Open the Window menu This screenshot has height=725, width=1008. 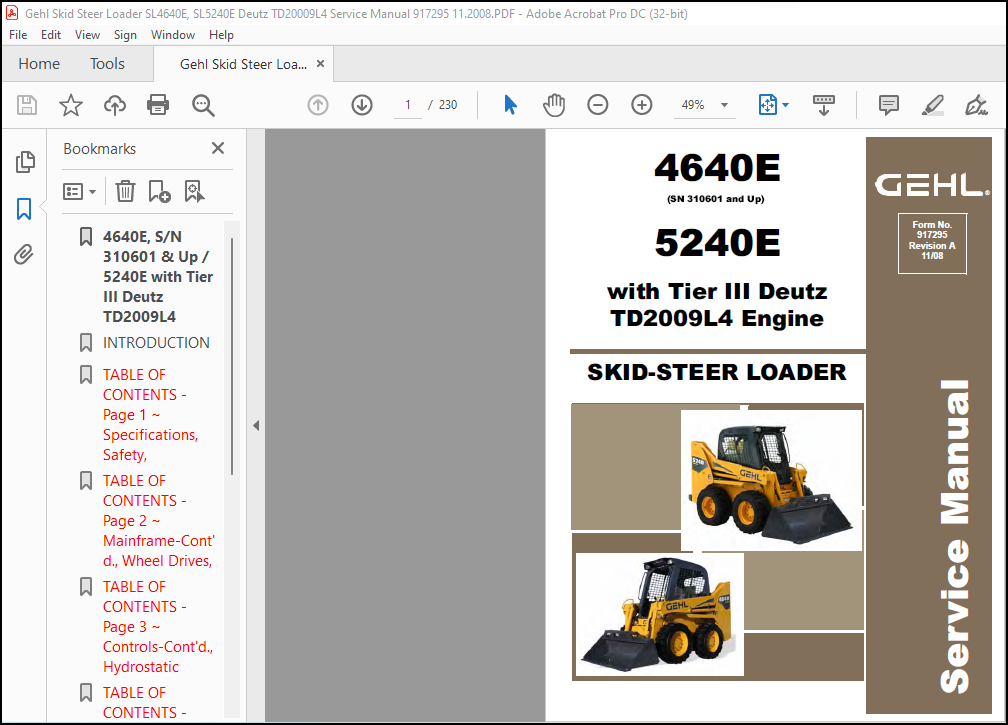pyautogui.click(x=173, y=35)
